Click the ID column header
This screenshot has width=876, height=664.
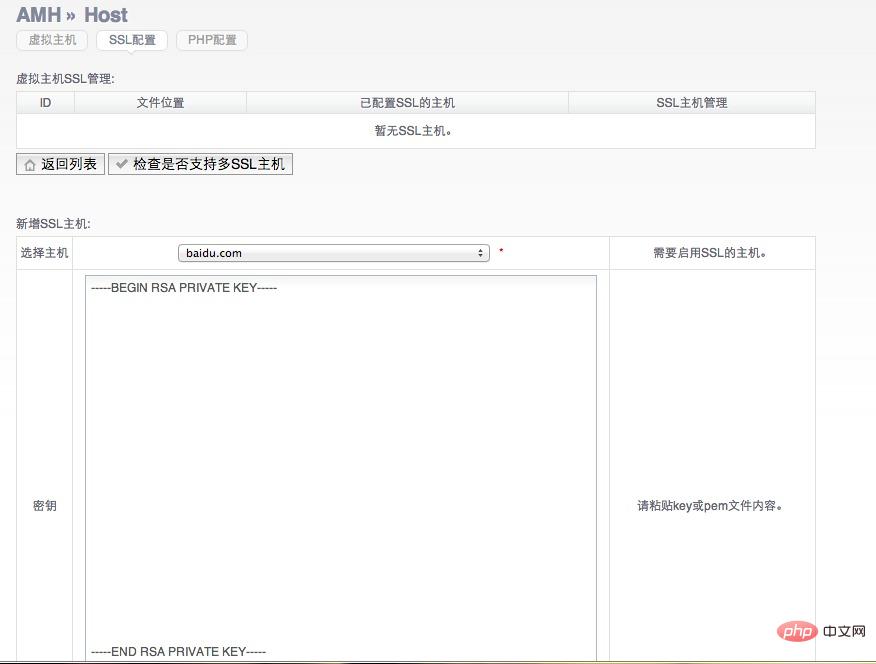(45, 103)
